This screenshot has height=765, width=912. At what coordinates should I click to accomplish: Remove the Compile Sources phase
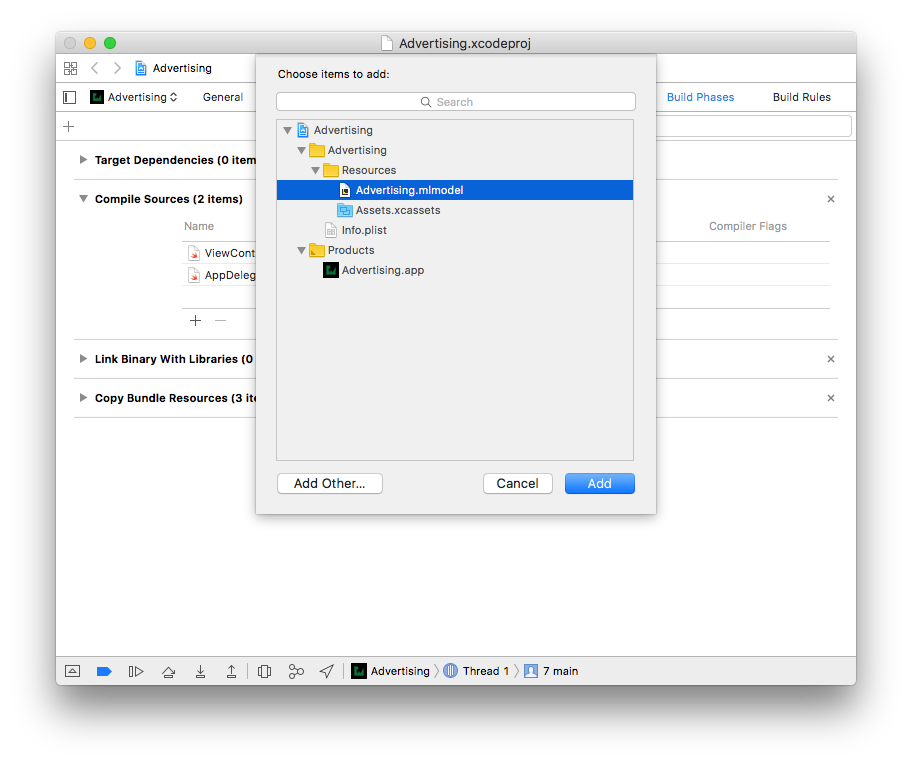coord(831,199)
